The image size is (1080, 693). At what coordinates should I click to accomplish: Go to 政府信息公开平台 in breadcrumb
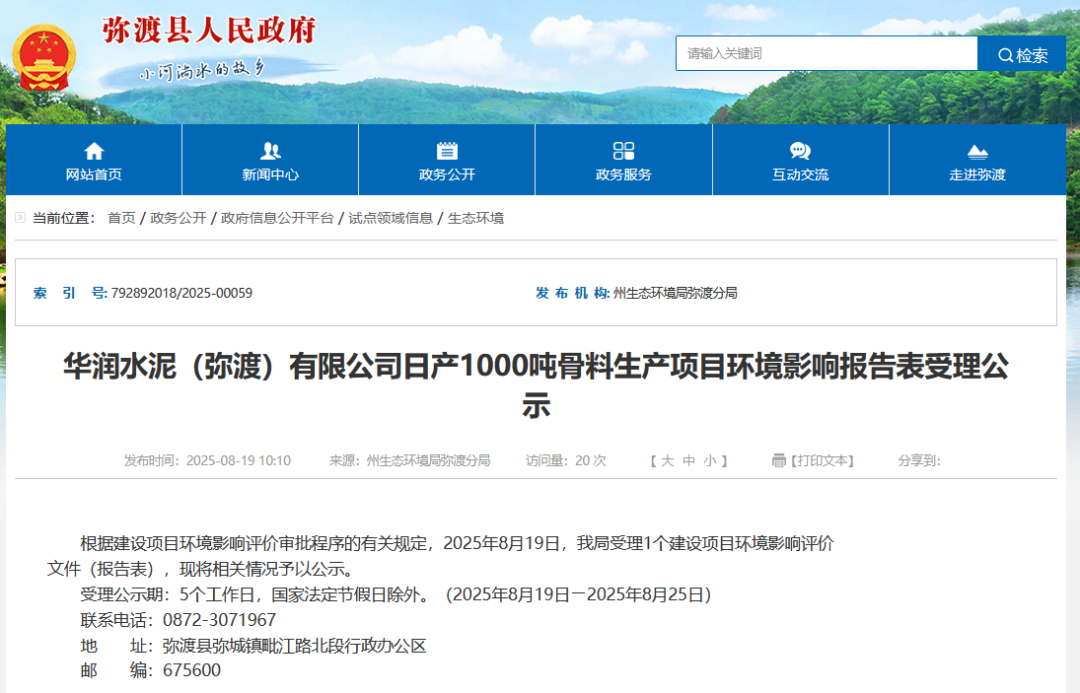[x=277, y=218]
